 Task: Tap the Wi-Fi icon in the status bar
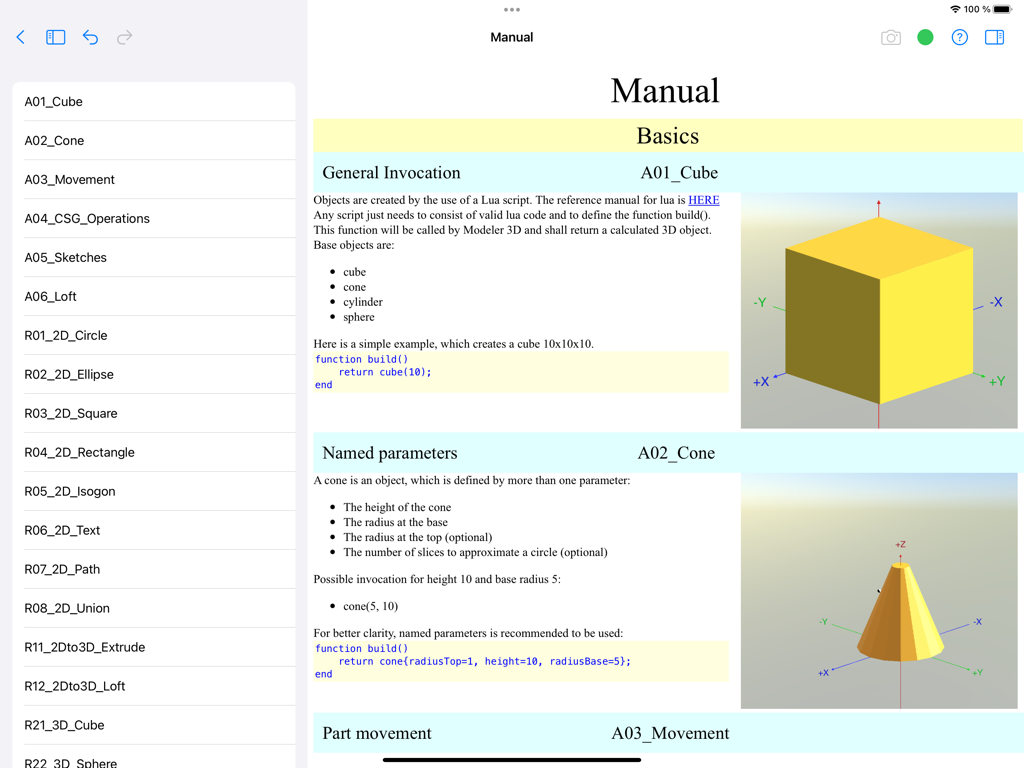(953, 8)
